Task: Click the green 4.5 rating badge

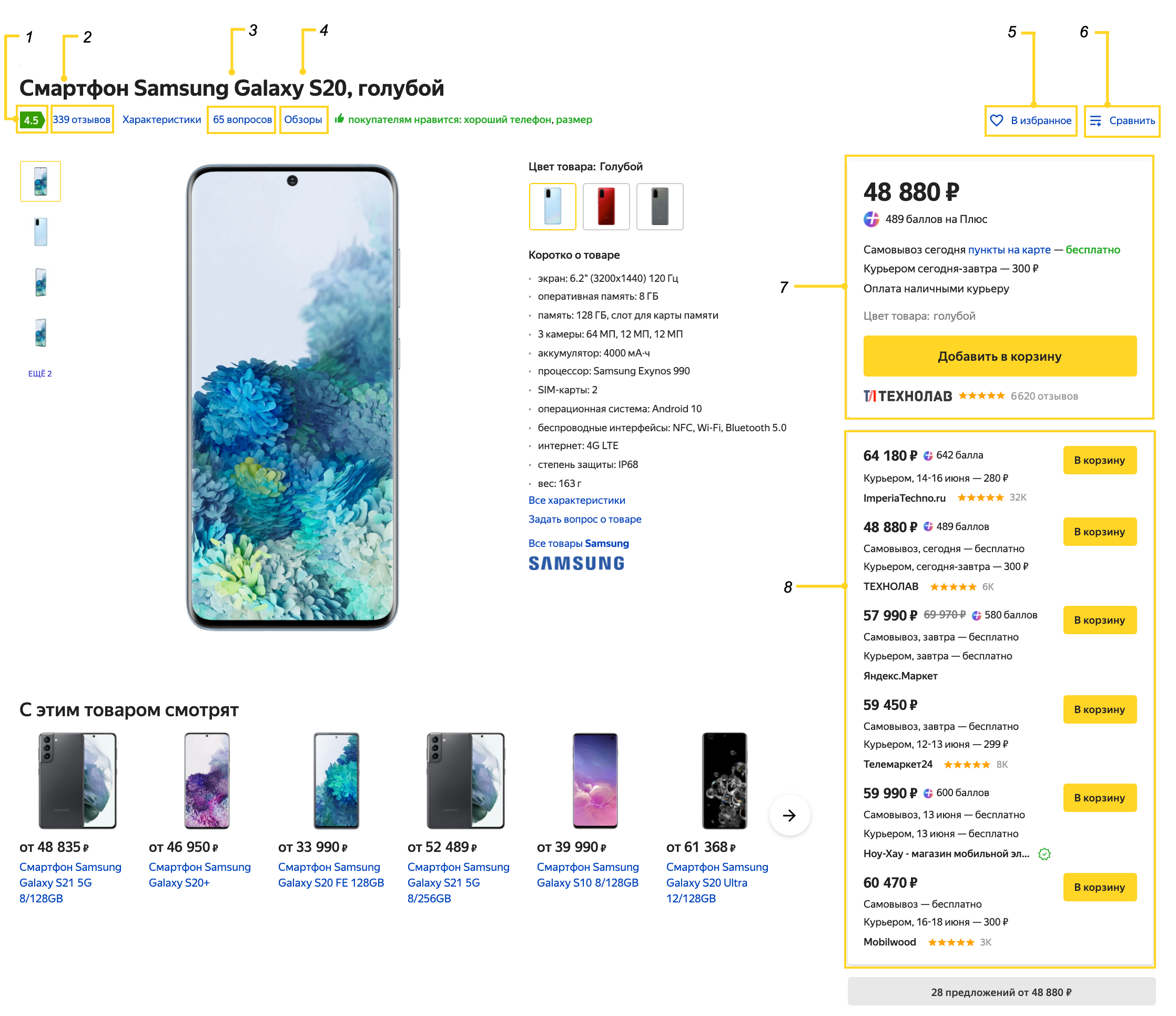Action: click(x=32, y=120)
